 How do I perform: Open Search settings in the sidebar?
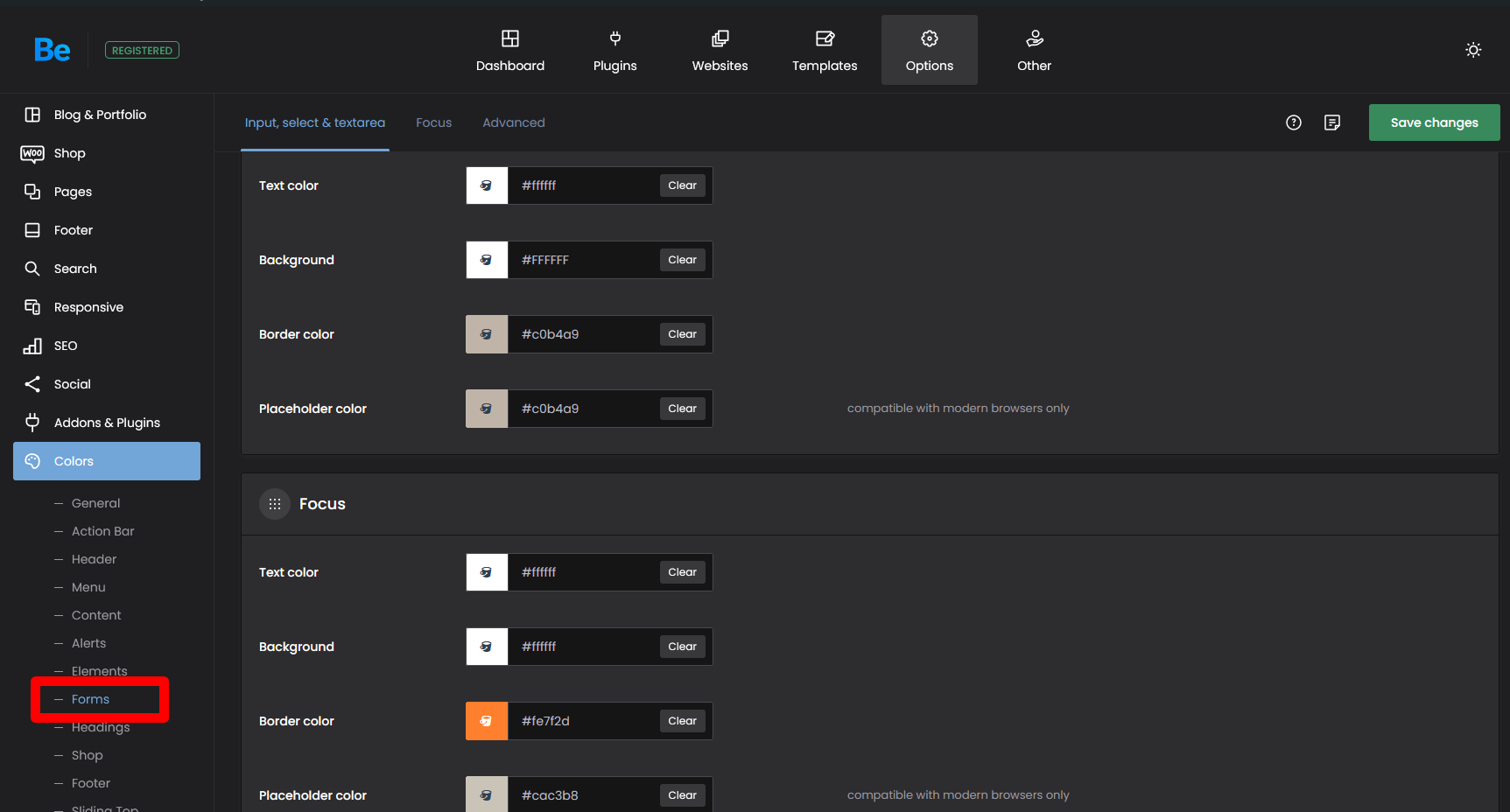click(107, 269)
